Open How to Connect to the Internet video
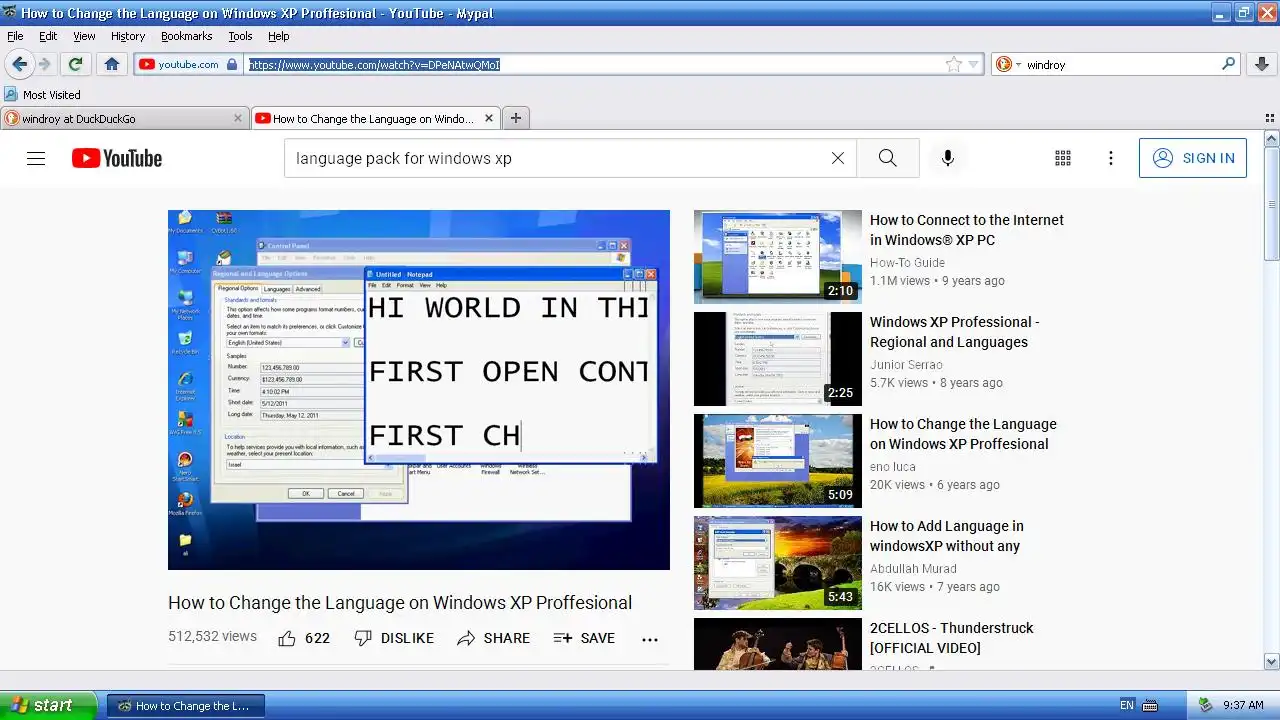This screenshot has height=720, width=1280. tap(966, 230)
